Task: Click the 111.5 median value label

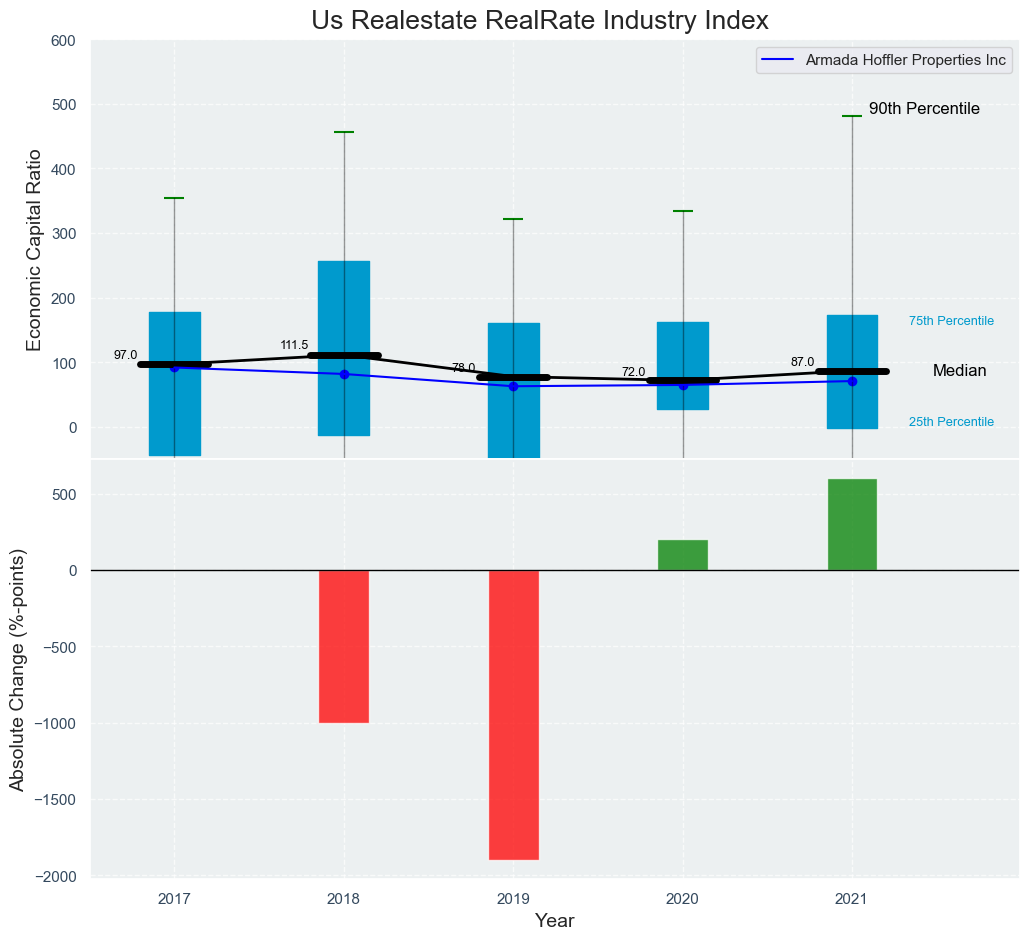Action: pos(294,345)
